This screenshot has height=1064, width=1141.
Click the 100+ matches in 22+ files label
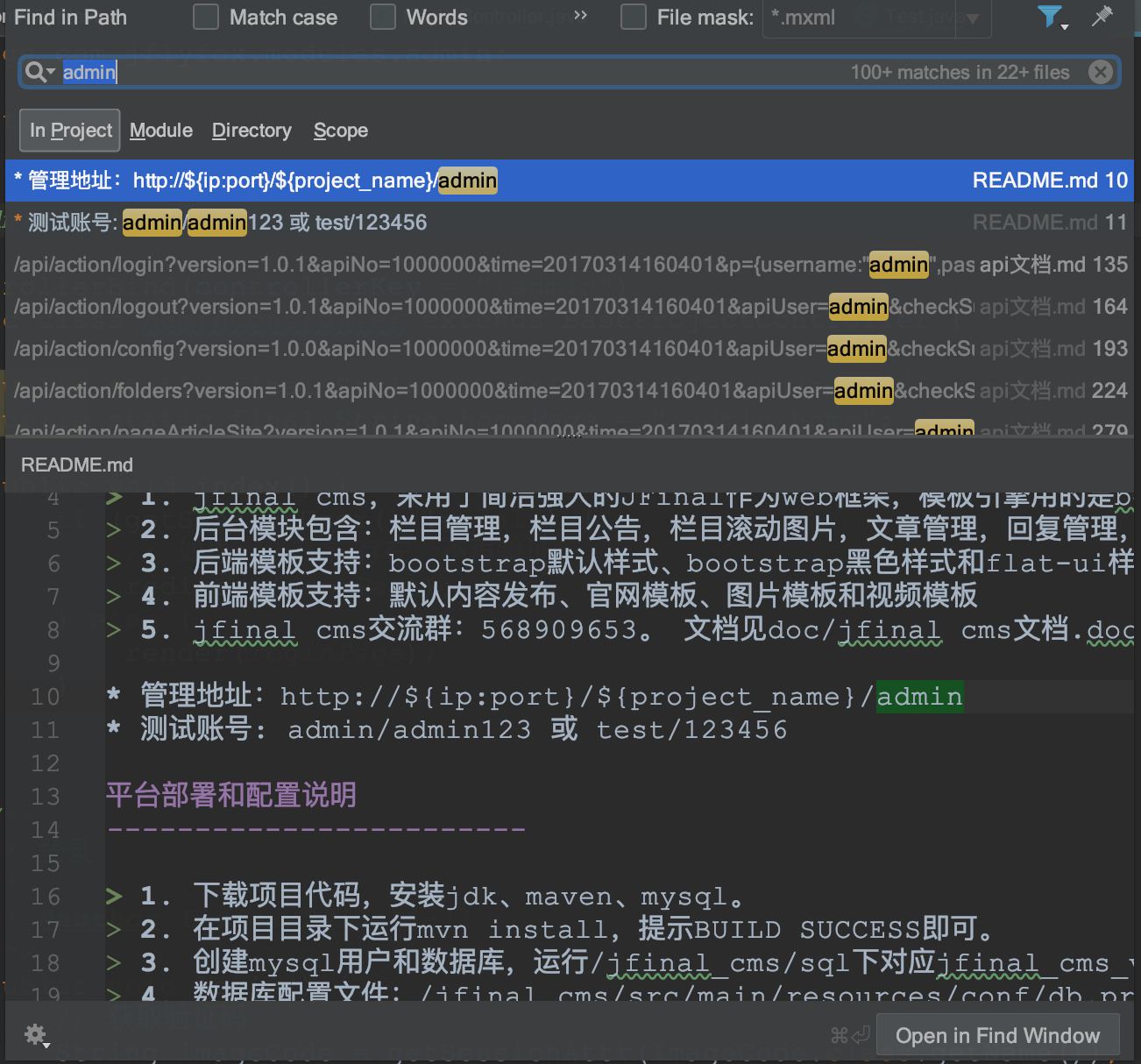point(960,73)
